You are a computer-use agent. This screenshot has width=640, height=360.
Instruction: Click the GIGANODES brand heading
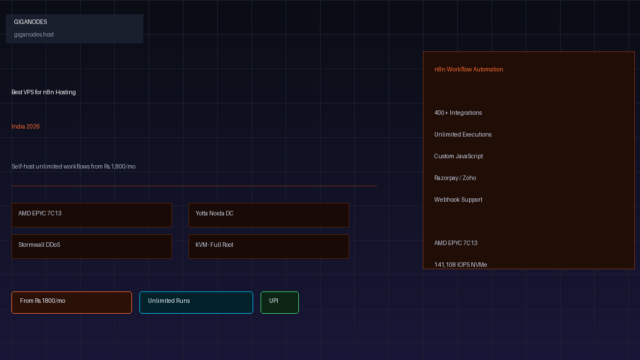tap(31, 22)
